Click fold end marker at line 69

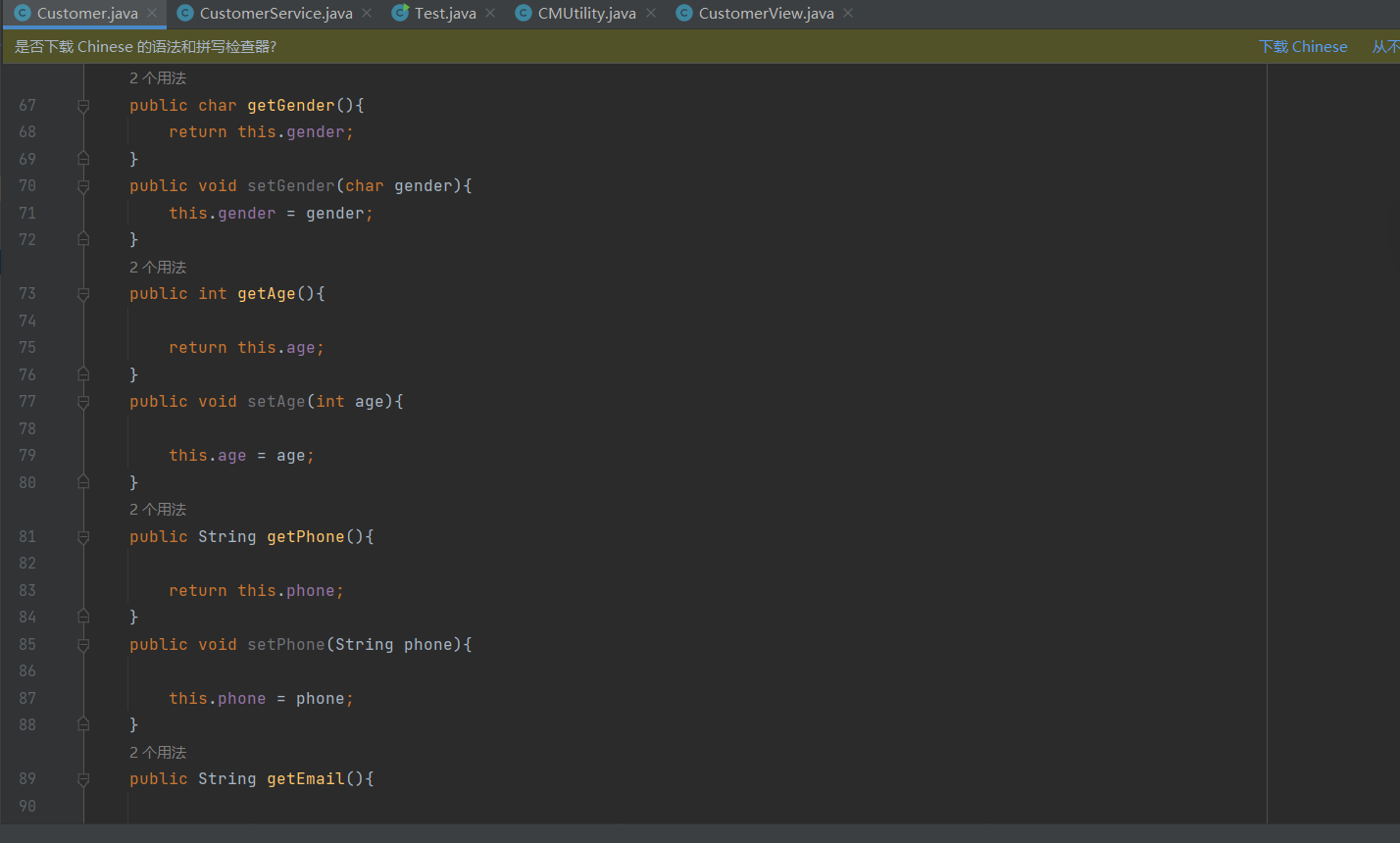pos(83,159)
